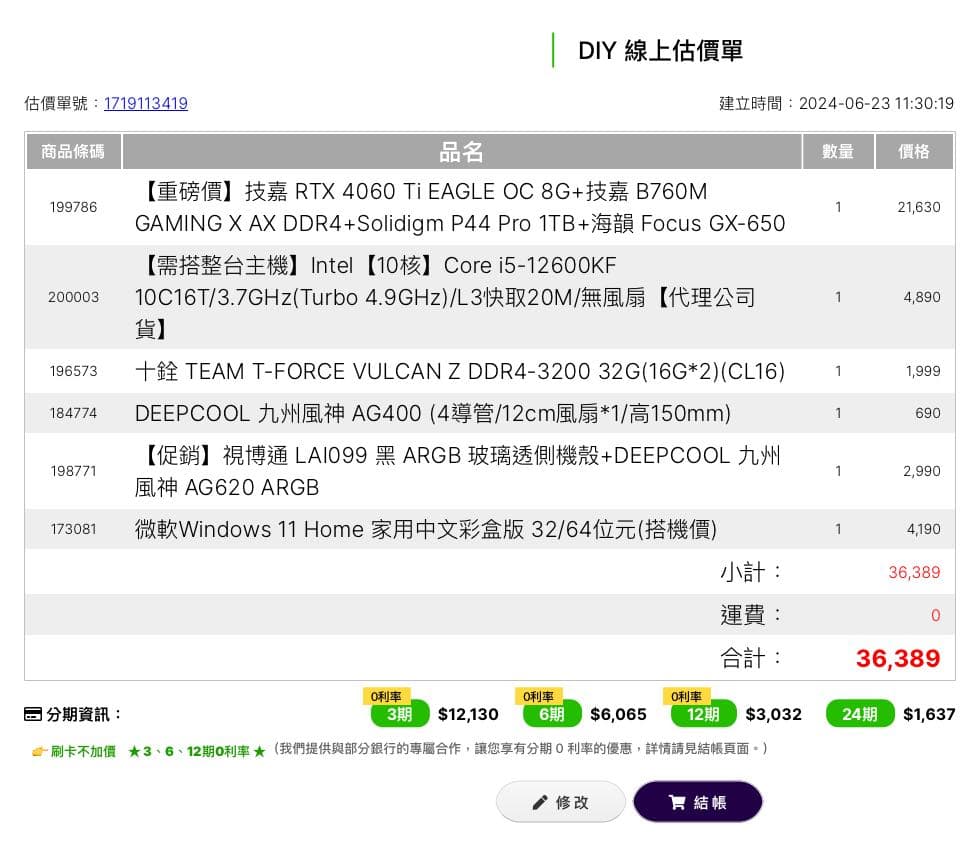Open quotation number link 1719113419
Screen dimensions: 980x847
pyautogui.click(x=145, y=103)
